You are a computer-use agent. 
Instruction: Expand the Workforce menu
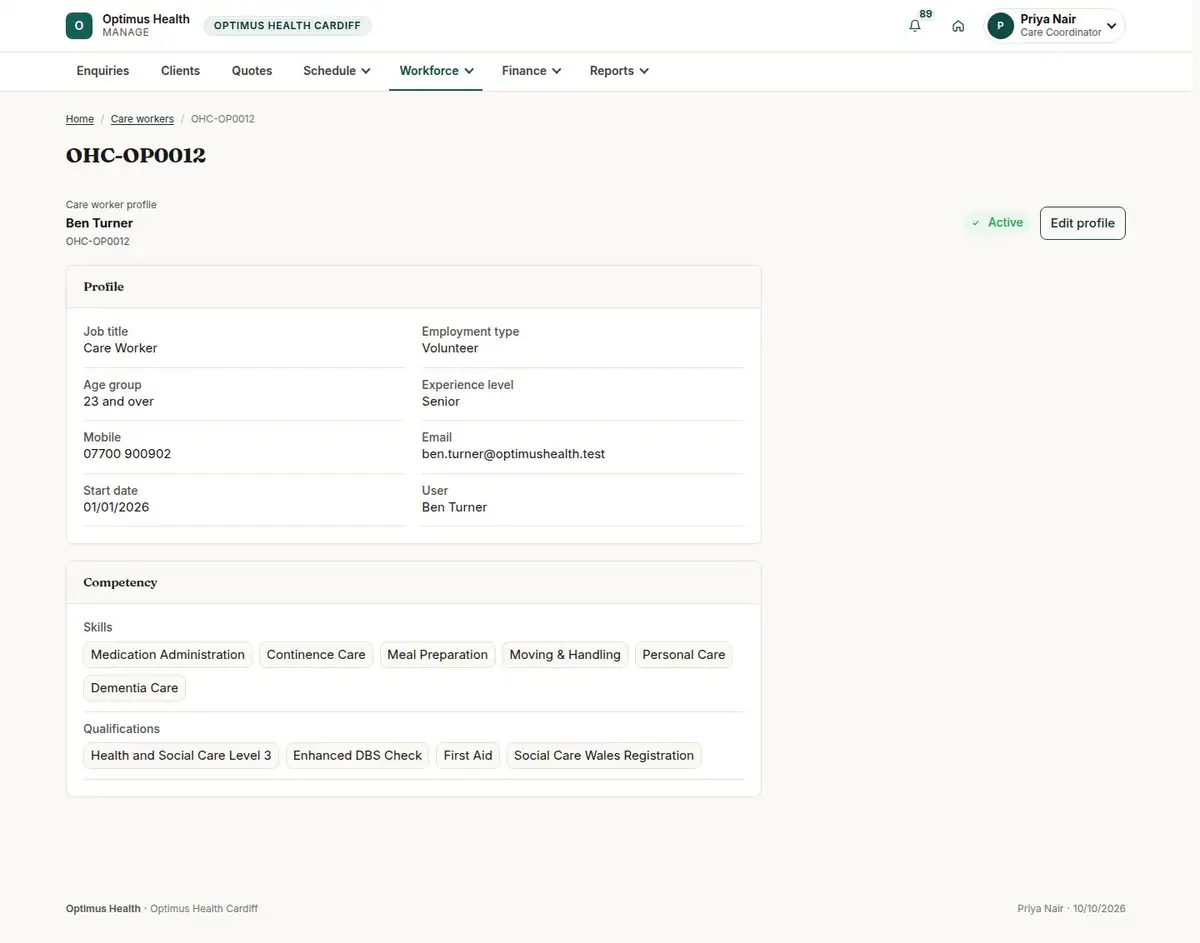click(436, 71)
